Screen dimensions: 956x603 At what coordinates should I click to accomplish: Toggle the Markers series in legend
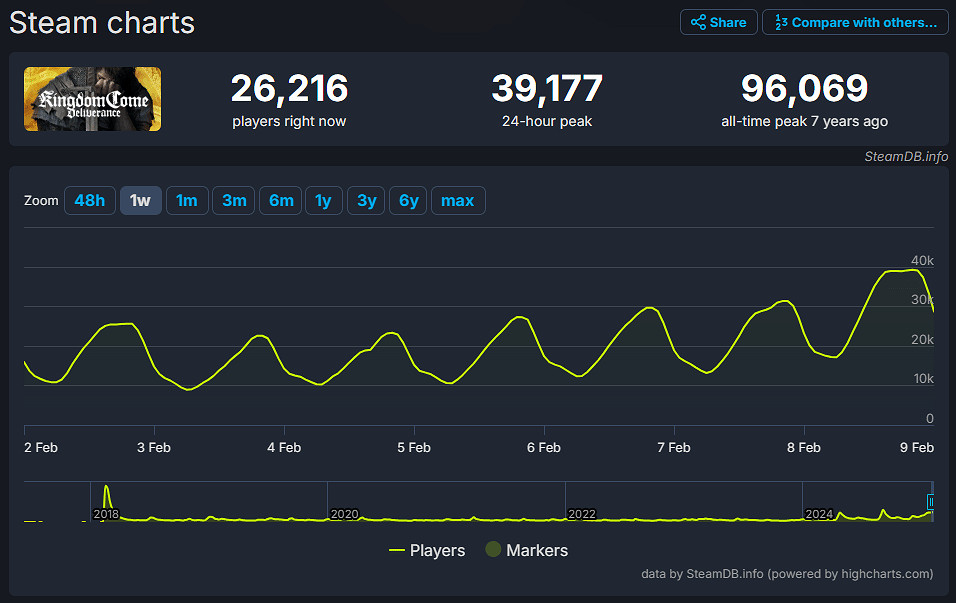tap(537, 550)
